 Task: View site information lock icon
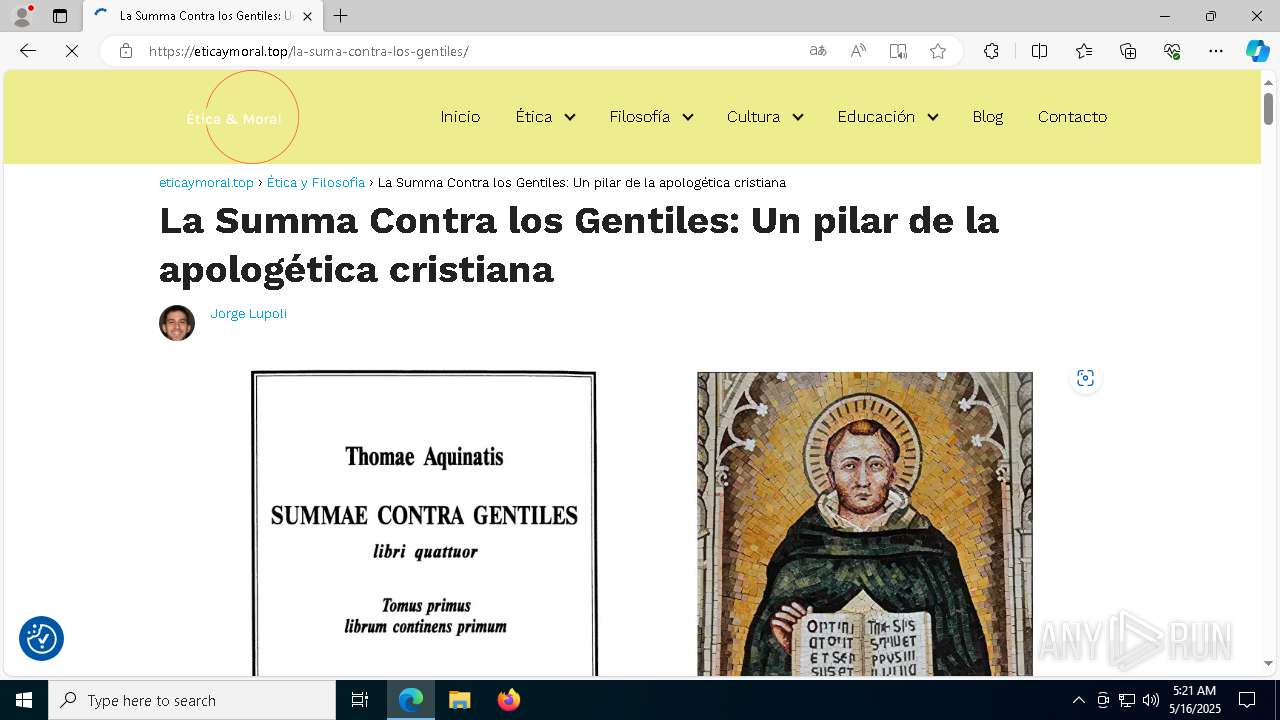click(126, 51)
